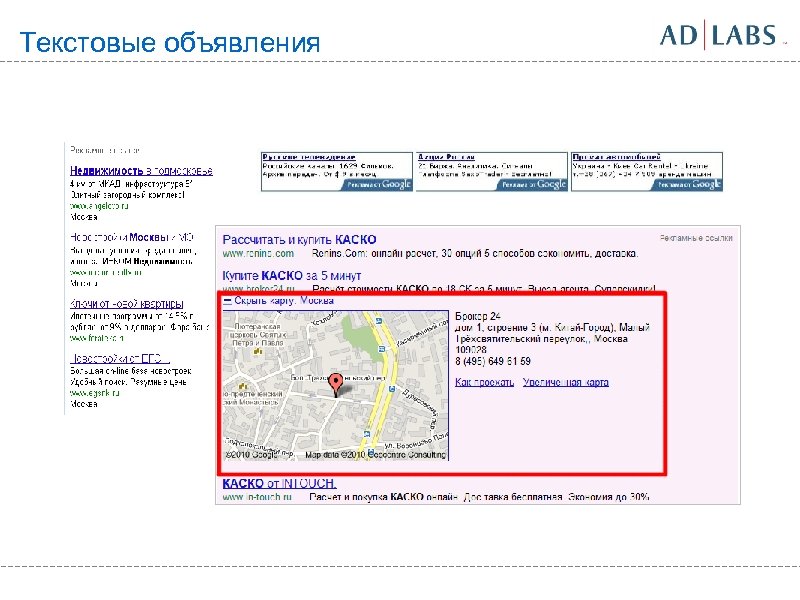Open sidebar ad starting "Новостройки от"
The width and height of the screenshot is (800, 600).
pos(120,358)
